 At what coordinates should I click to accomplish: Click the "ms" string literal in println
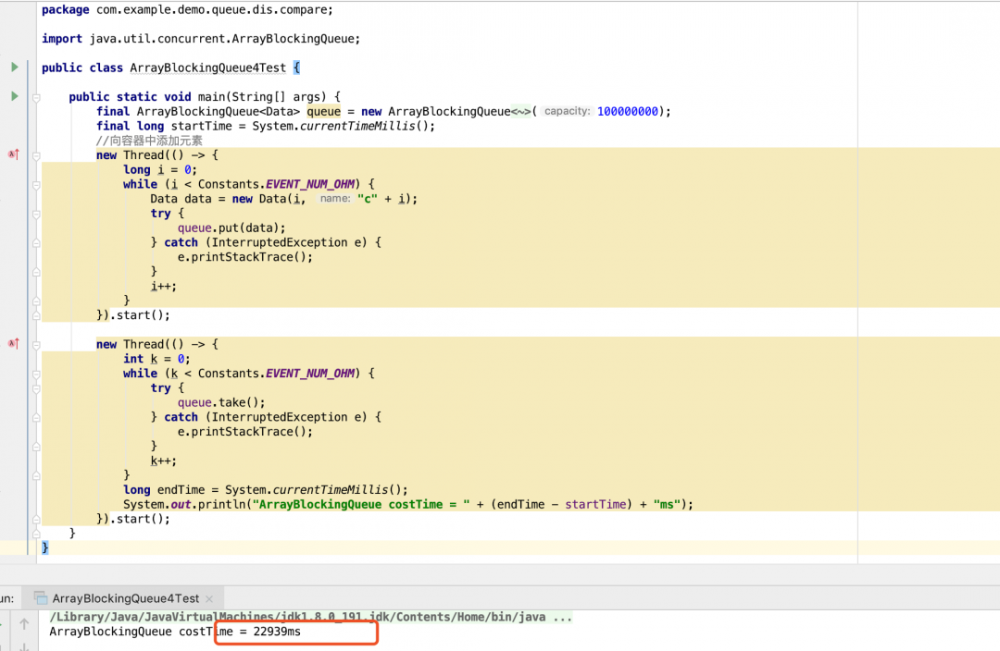point(666,504)
